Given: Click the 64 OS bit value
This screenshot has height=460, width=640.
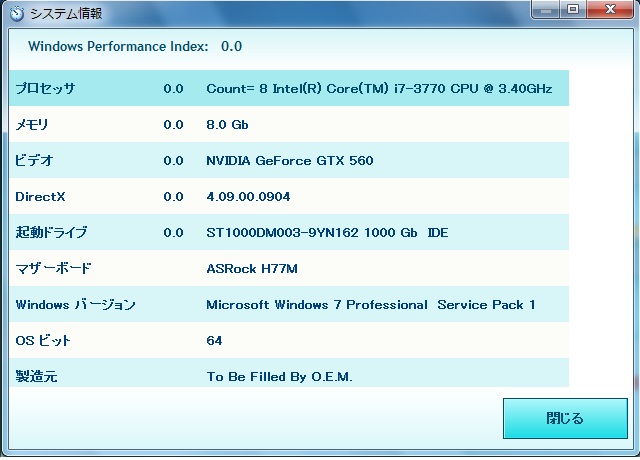Looking at the screenshot, I should click(x=214, y=340).
